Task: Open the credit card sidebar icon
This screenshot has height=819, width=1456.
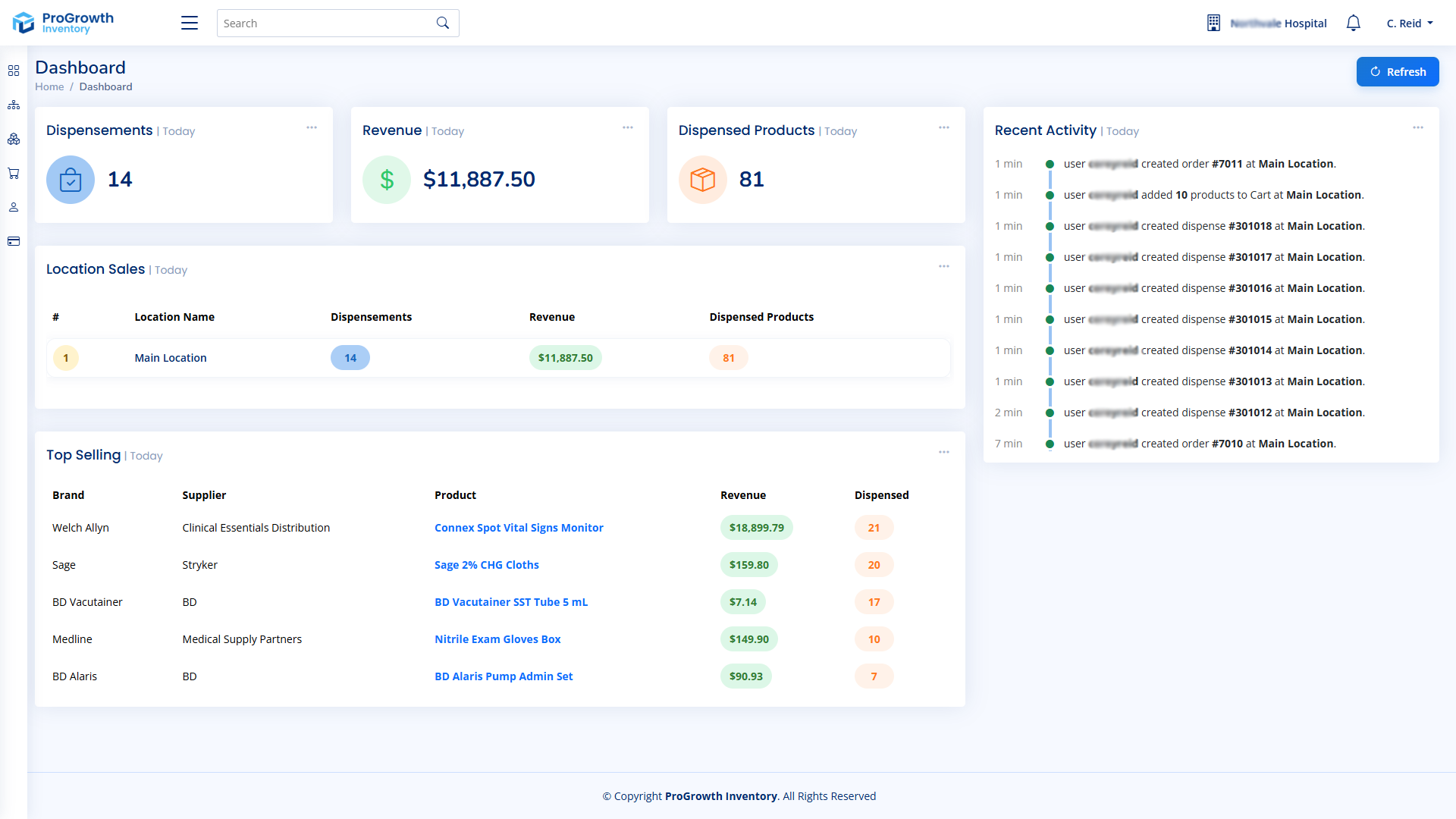Action: tap(14, 241)
